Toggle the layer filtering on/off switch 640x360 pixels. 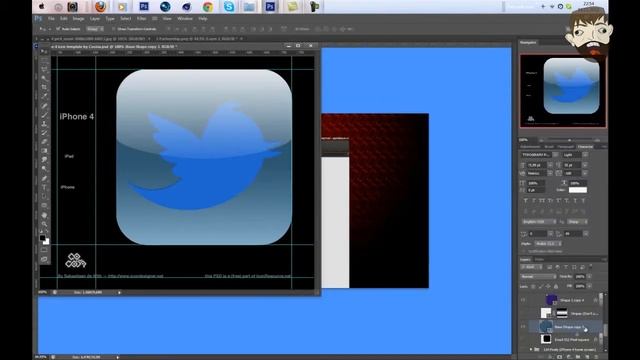point(591,267)
